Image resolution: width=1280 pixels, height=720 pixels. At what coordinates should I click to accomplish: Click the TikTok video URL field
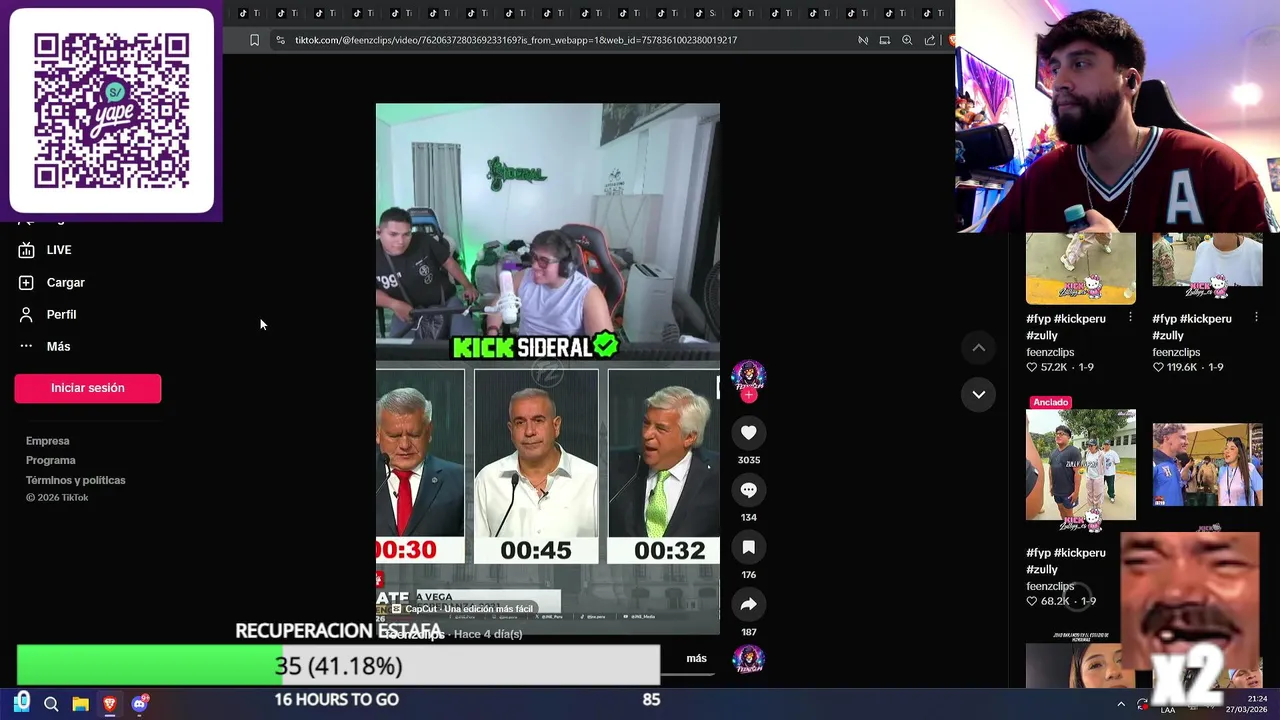click(x=516, y=40)
